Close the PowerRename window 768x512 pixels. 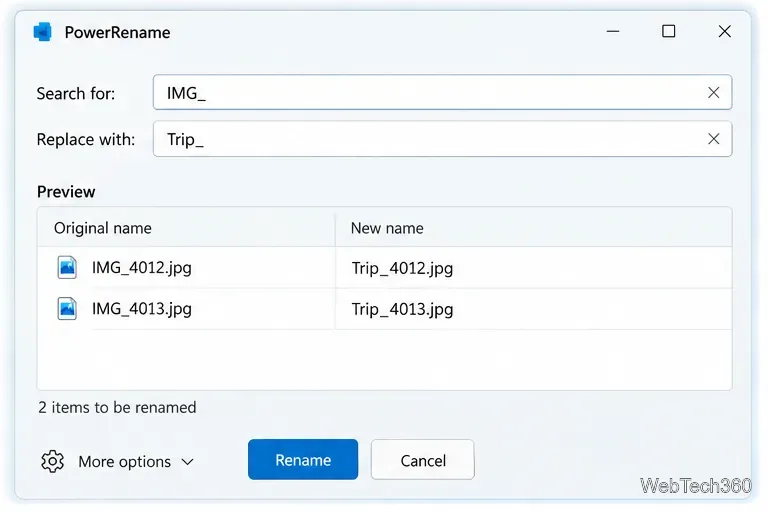pyautogui.click(x=724, y=31)
